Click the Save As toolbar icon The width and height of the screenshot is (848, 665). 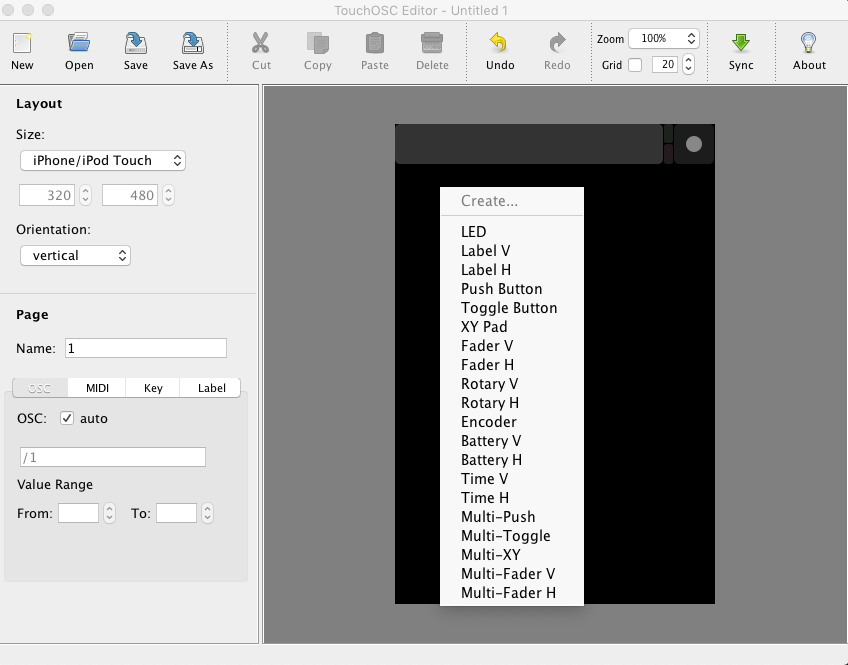[x=193, y=43]
